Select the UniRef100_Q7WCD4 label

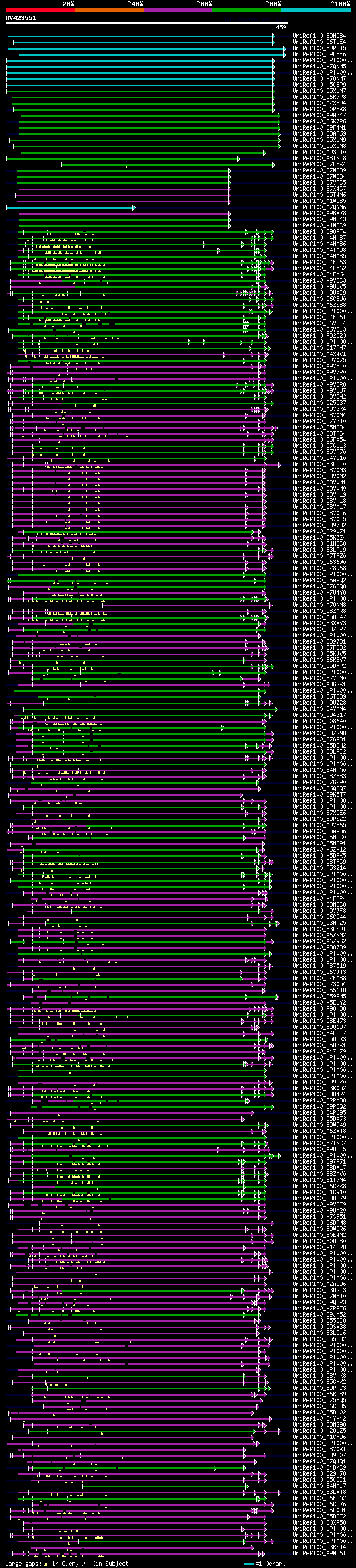[319, 176]
